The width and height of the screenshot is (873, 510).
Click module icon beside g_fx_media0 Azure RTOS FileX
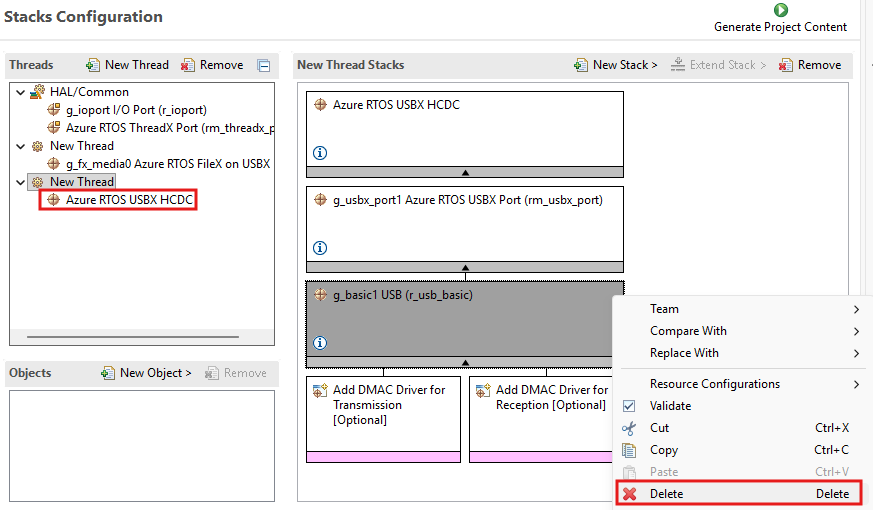point(53,164)
